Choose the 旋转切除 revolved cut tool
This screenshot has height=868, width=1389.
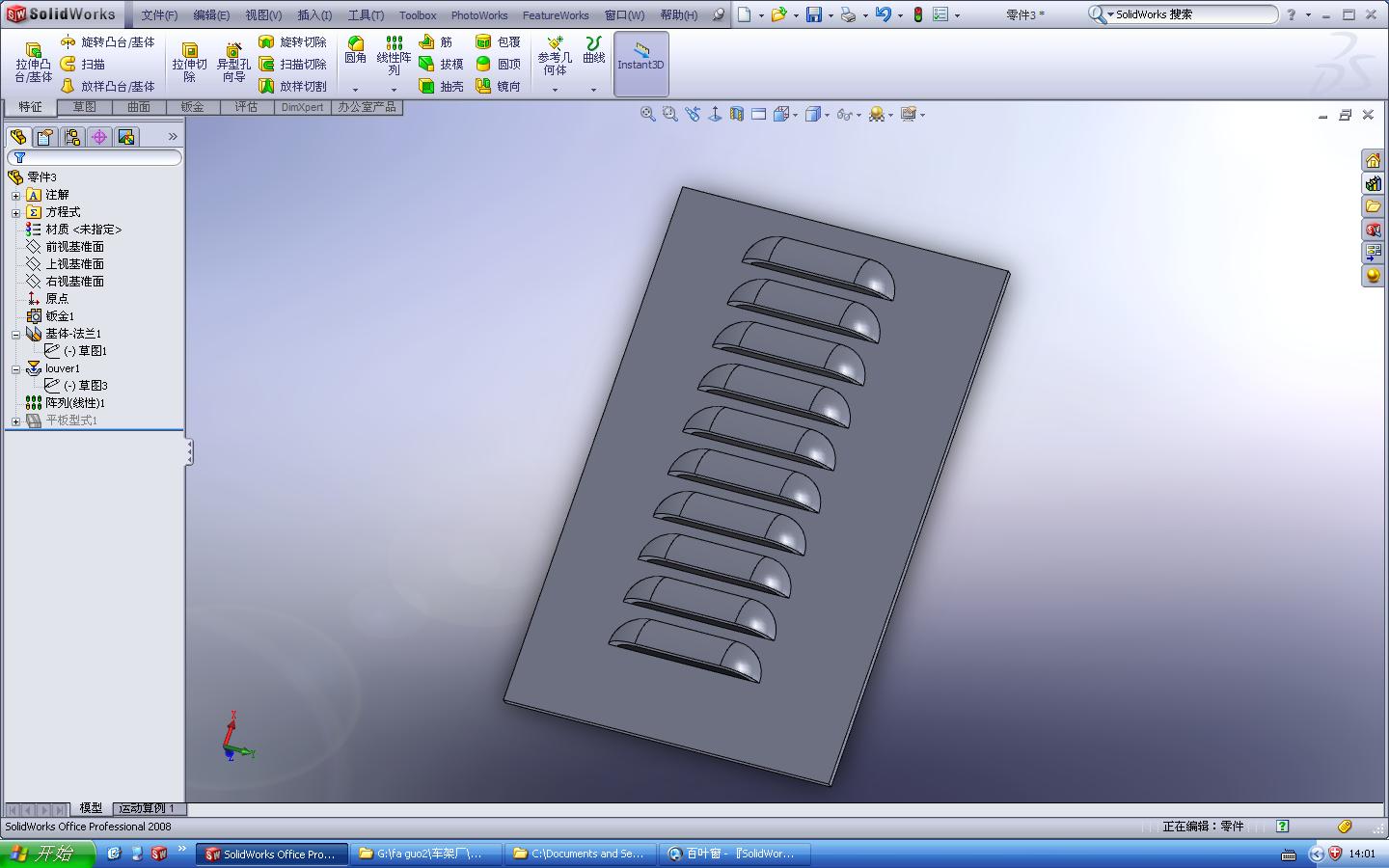(x=293, y=42)
